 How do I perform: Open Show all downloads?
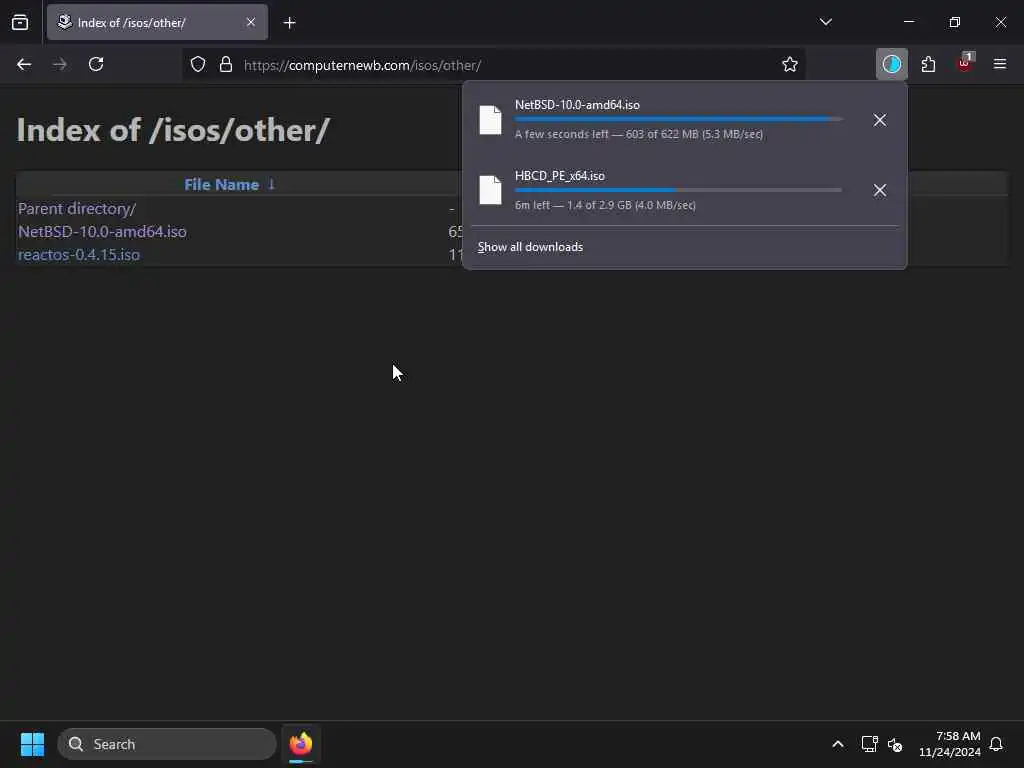tap(530, 247)
